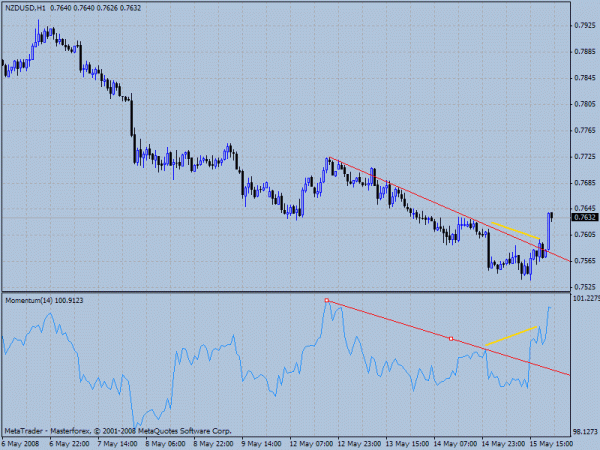Click the Momentum(14) 100.9123 indicator label
This screenshot has width=600, height=450.
pos(44,300)
